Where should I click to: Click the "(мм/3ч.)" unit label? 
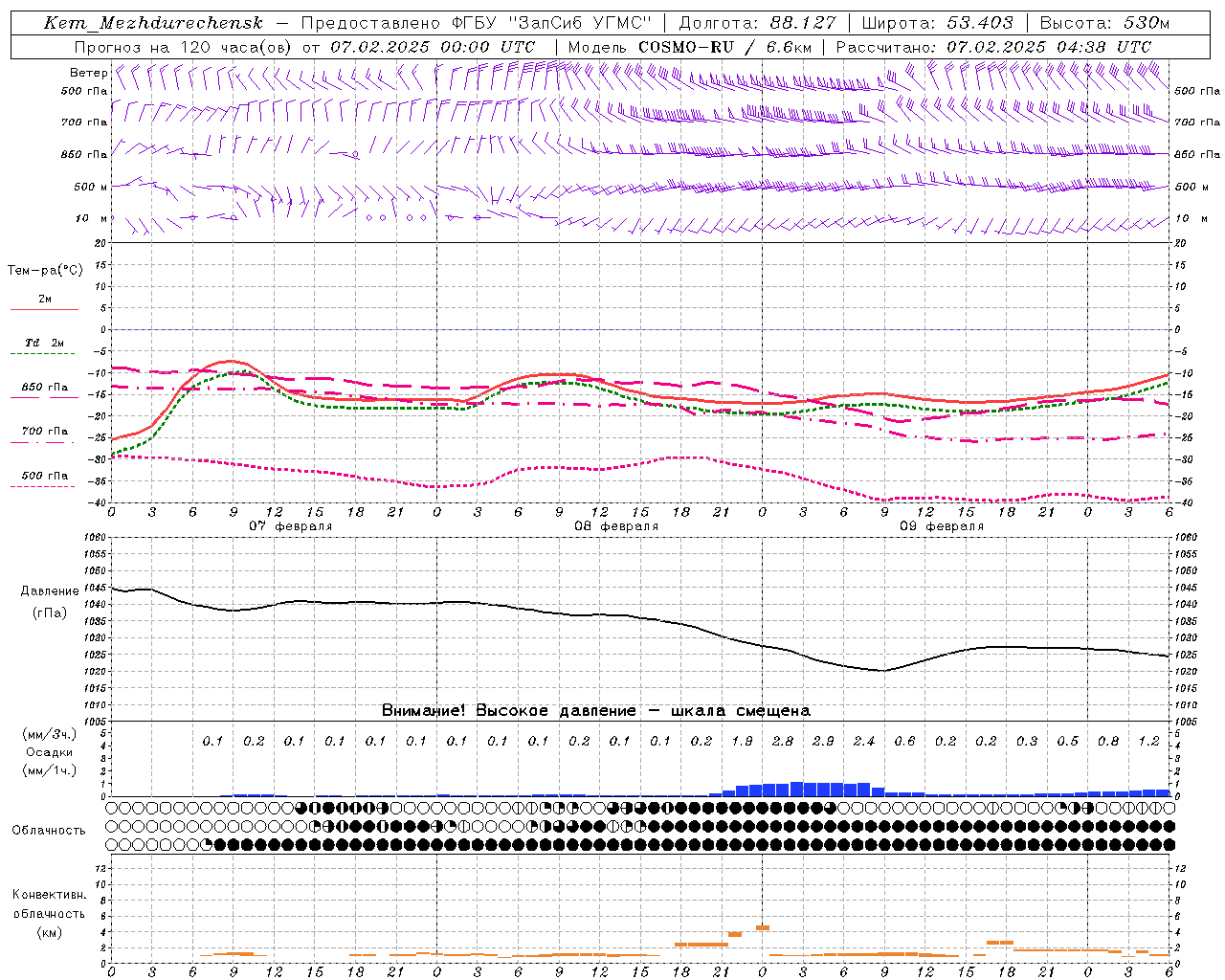[x=50, y=734]
